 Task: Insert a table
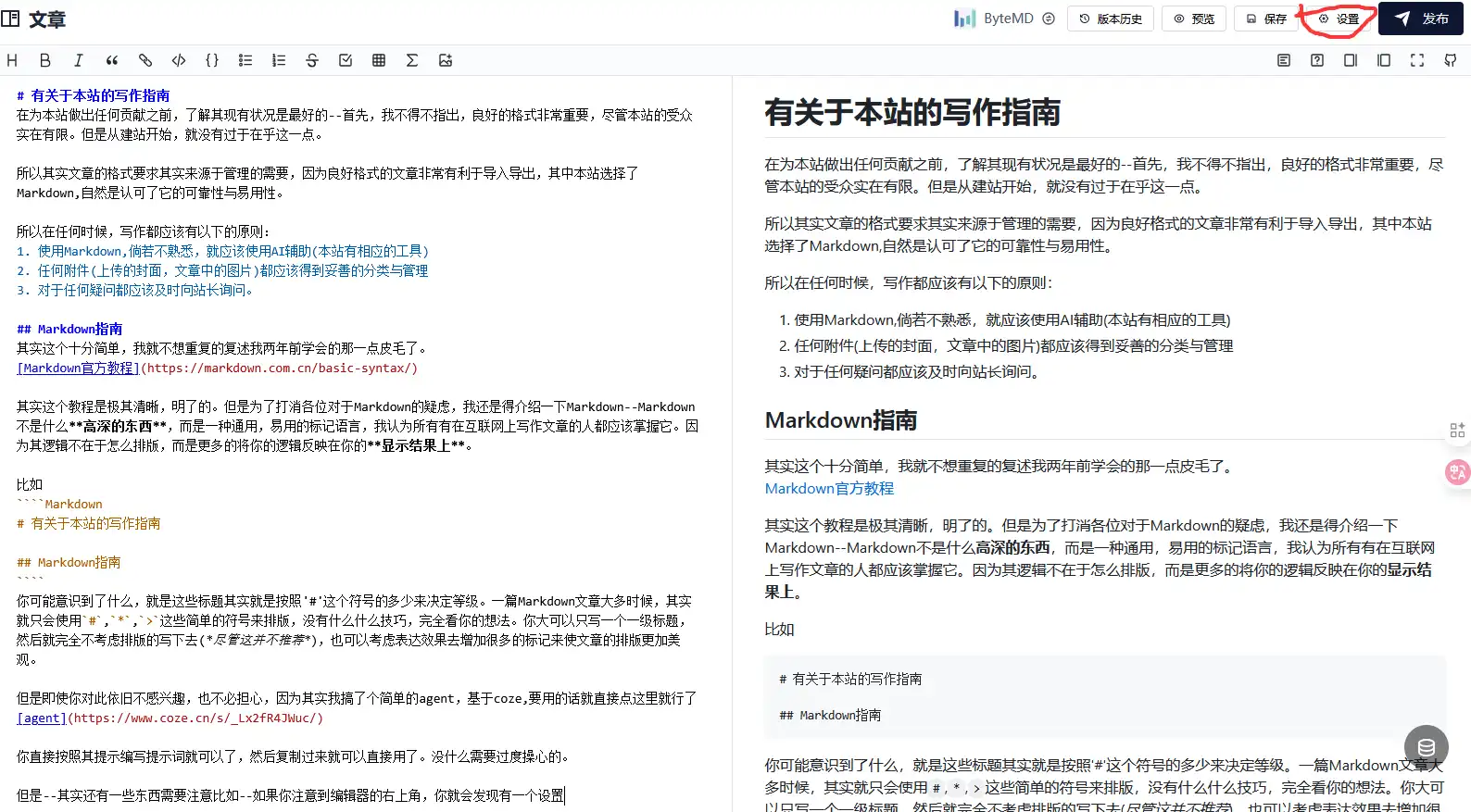379,60
